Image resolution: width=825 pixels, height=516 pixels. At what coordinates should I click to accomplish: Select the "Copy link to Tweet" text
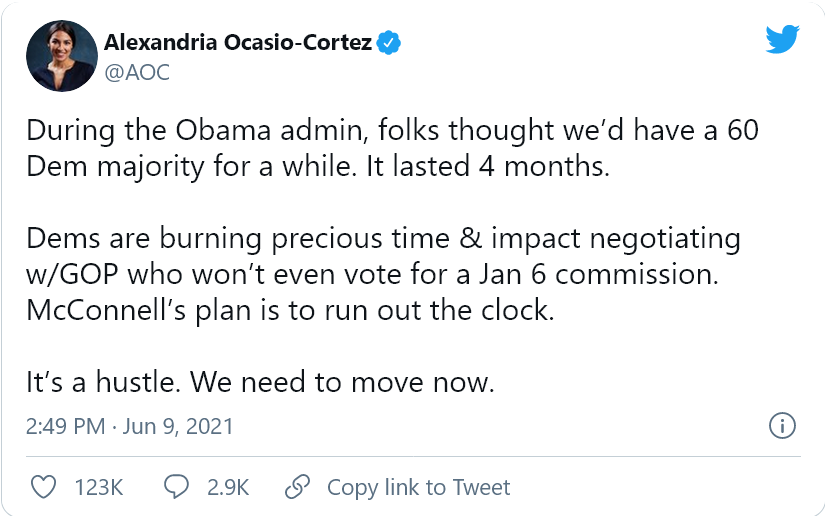point(419,487)
